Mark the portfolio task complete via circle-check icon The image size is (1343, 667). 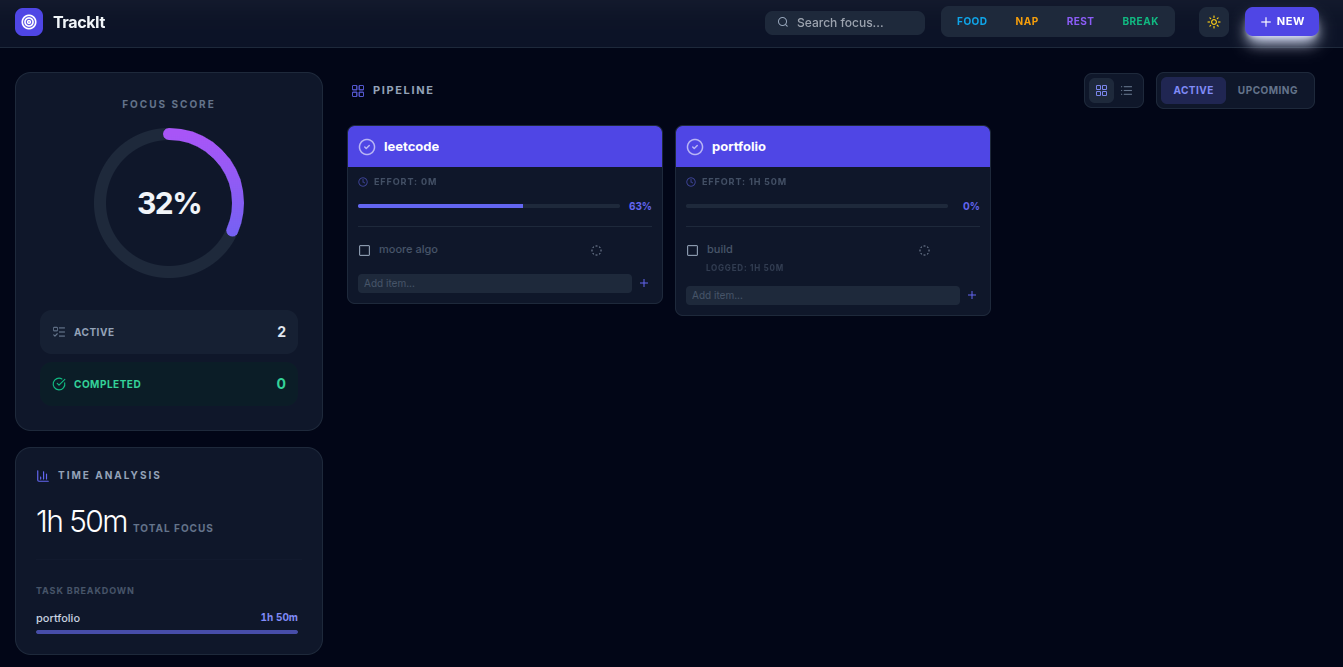click(x=695, y=147)
